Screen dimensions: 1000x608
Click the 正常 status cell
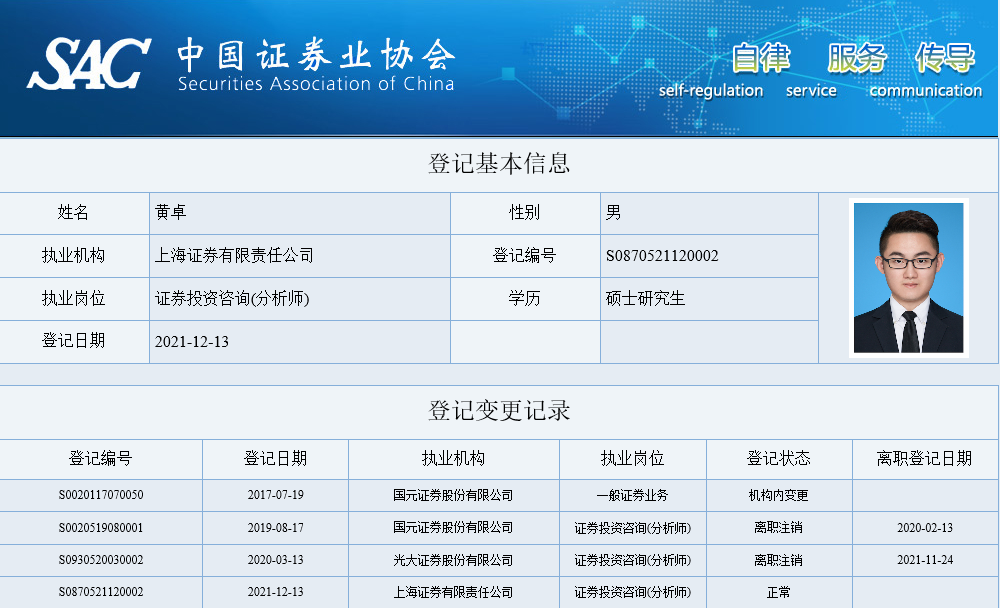tap(779, 592)
